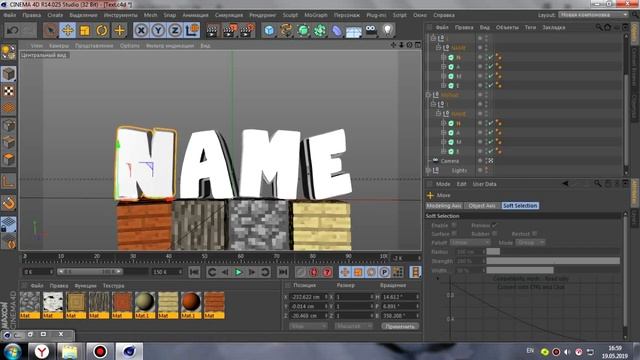Open the Script menu
The width and height of the screenshot is (640, 360).
click(399, 15)
